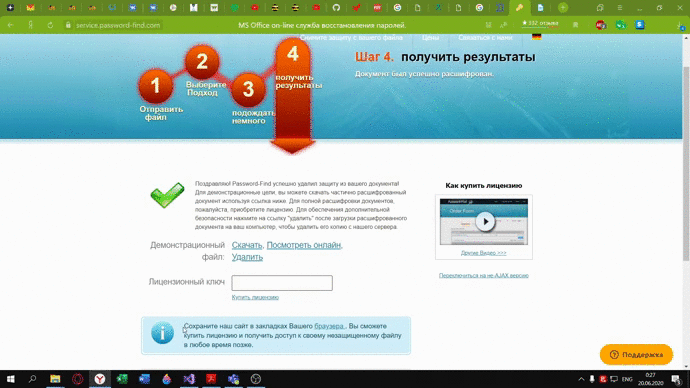Viewport: 690px width, 388px height.
Task: Play the Как купить лицензию video
Action: point(485,221)
